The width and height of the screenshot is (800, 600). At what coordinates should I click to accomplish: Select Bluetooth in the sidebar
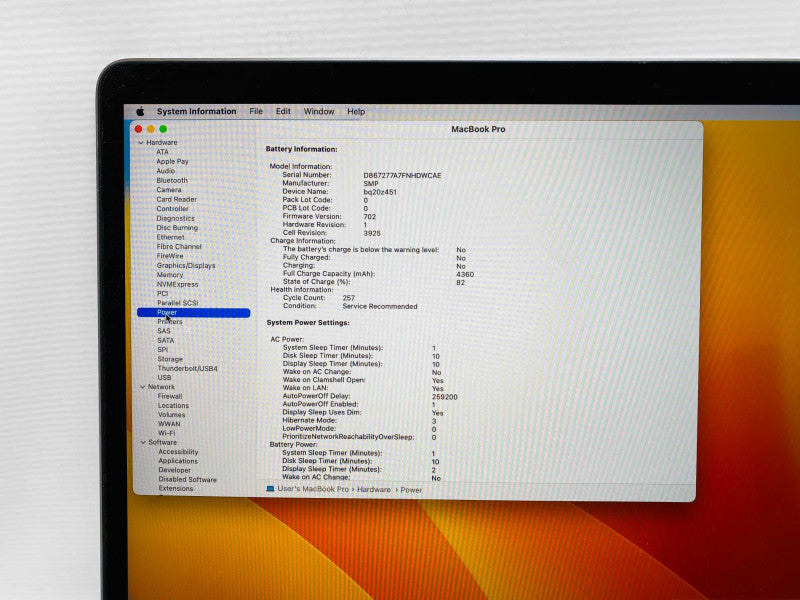point(172,180)
